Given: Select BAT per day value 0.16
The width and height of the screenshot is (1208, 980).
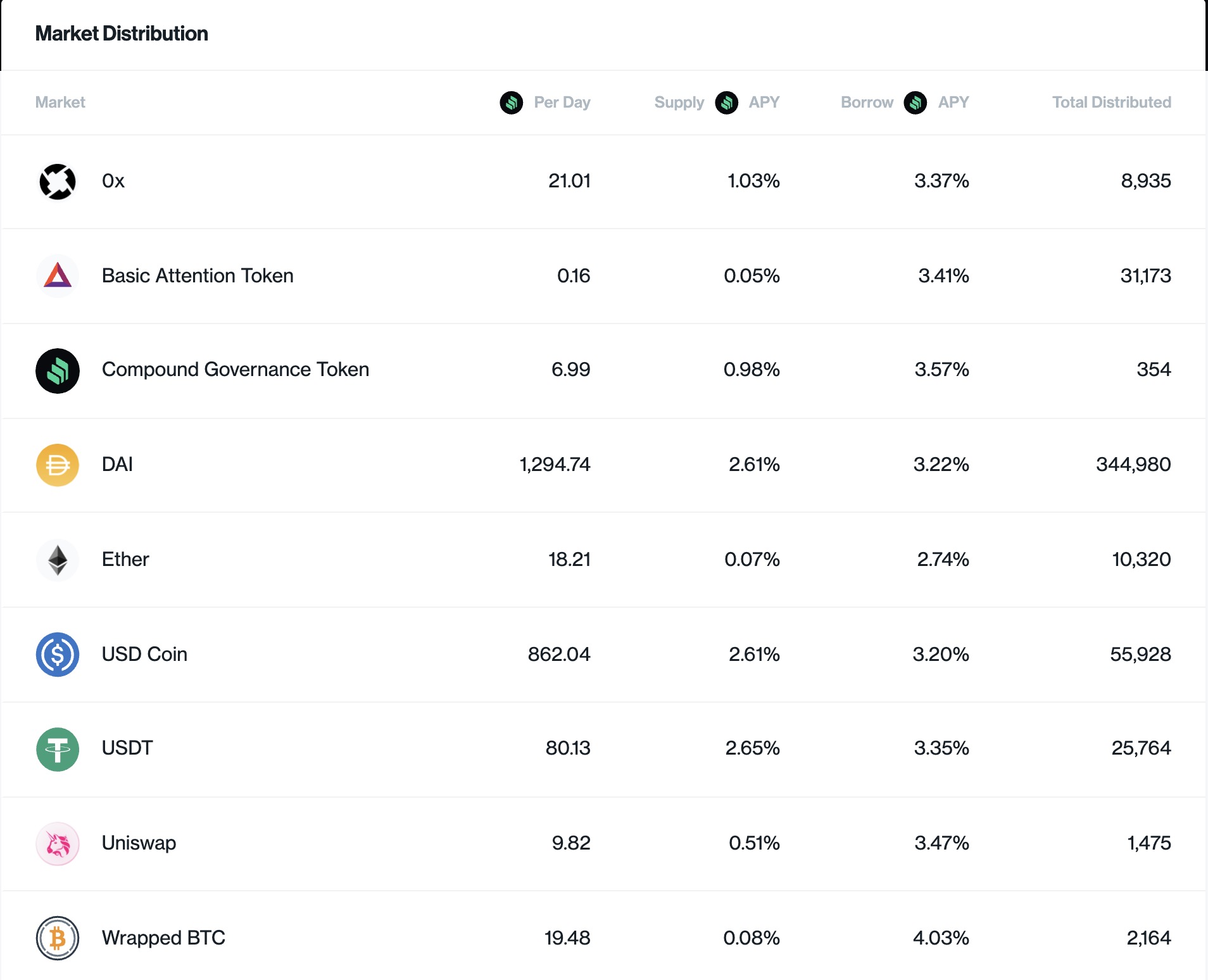Looking at the screenshot, I should 574,275.
